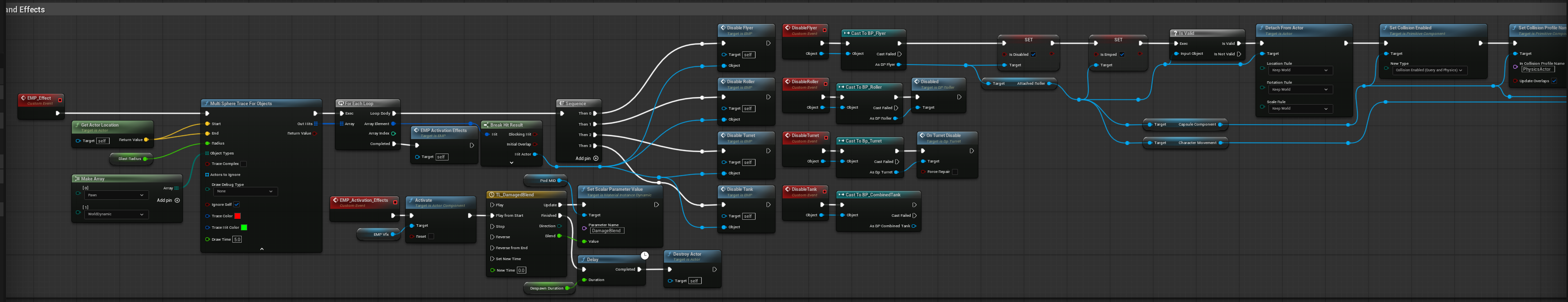Click the Cast To BP_Flyer cast icon

click(x=846, y=33)
